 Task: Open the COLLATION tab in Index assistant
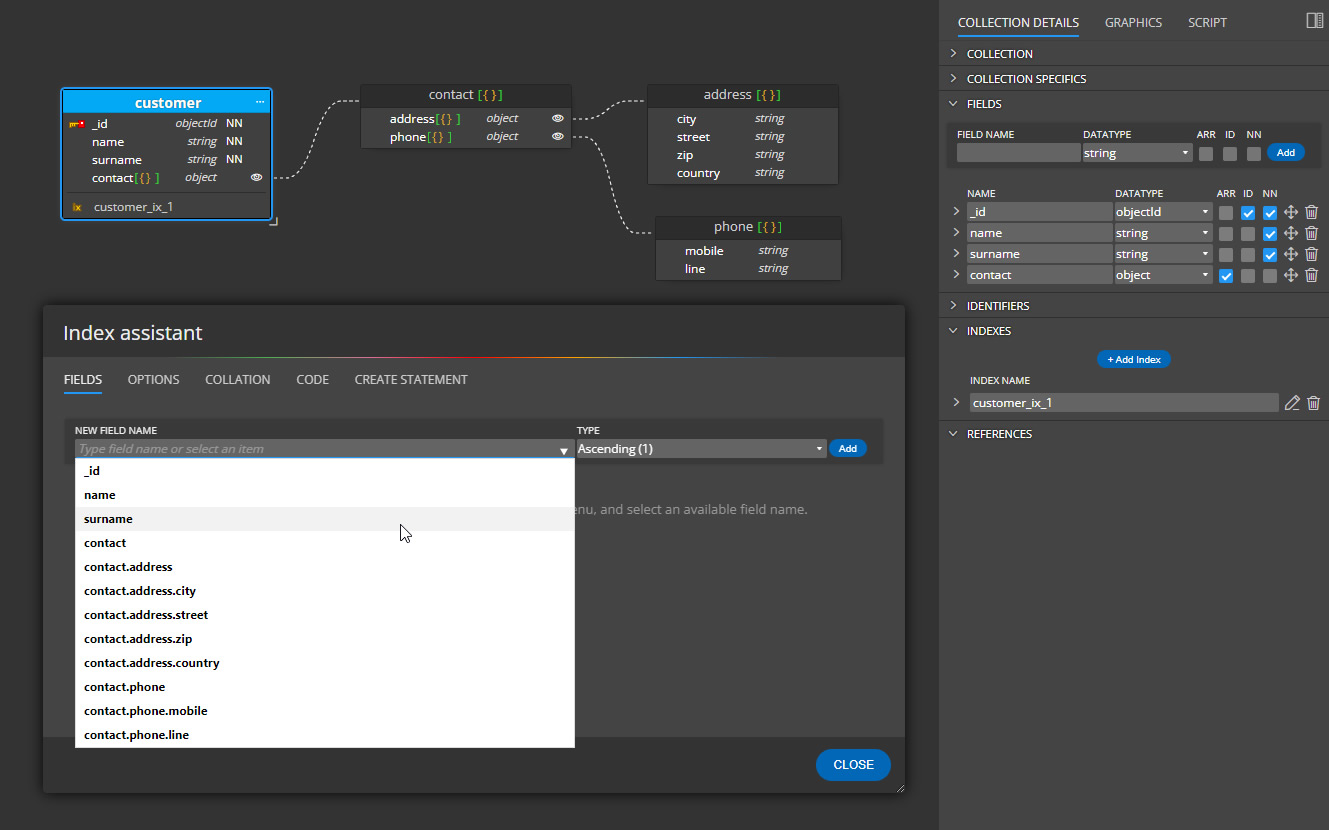pyautogui.click(x=237, y=379)
